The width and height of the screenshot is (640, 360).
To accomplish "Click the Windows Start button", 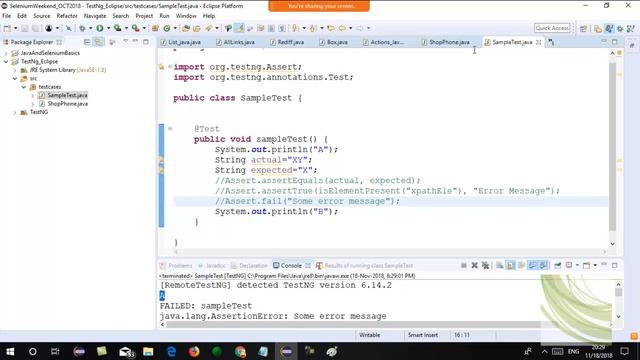I will 10,351.
